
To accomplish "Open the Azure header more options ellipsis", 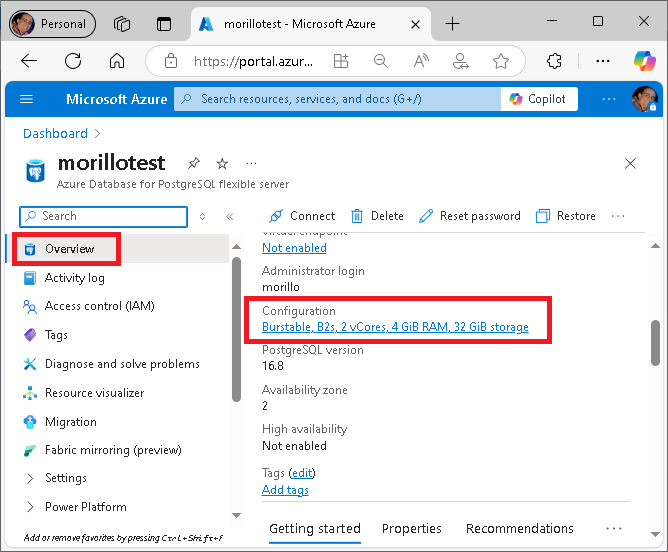I will (x=609, y=99).
